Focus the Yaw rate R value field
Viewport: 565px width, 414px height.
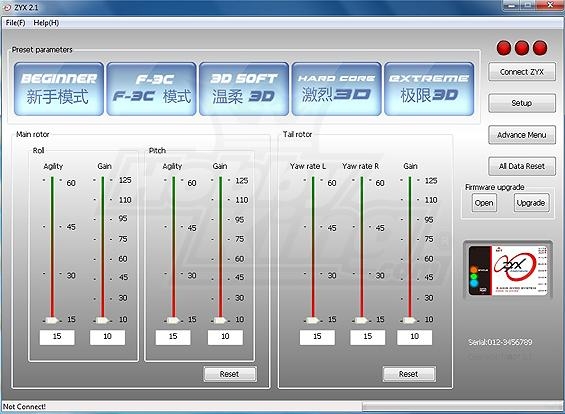[x=368, y=337]
